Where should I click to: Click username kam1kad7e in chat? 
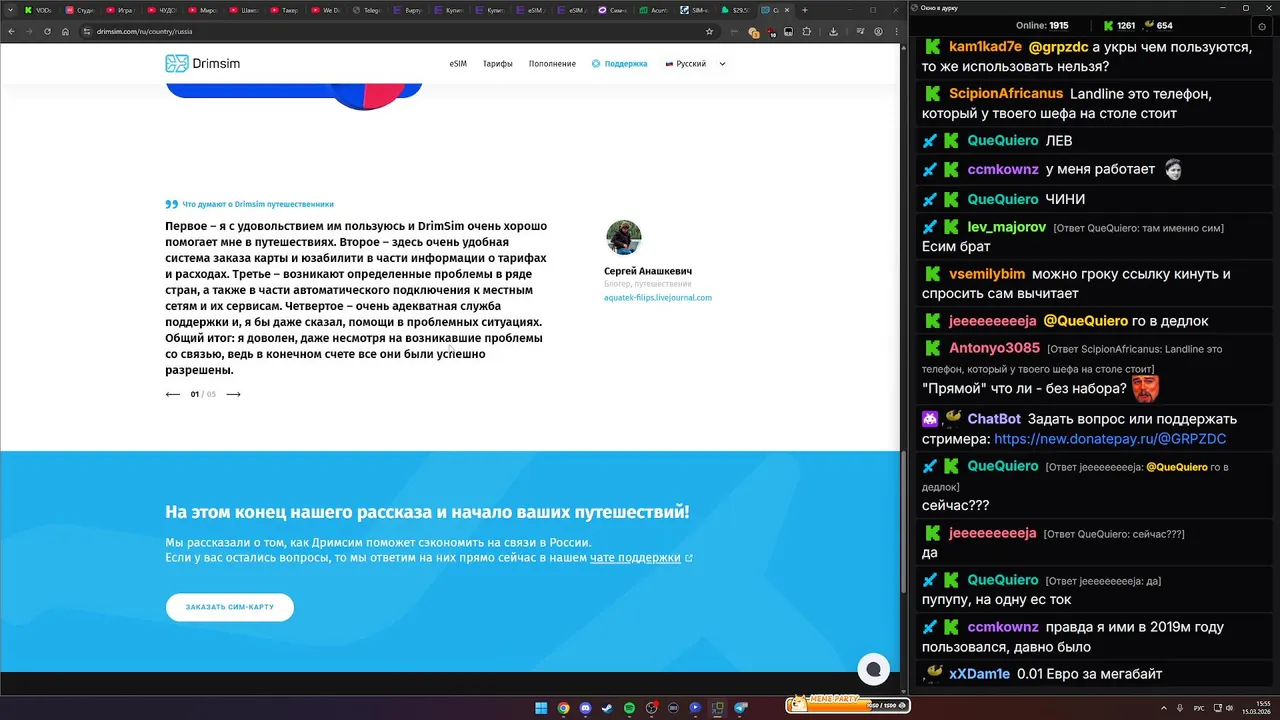tap(985, 47)
